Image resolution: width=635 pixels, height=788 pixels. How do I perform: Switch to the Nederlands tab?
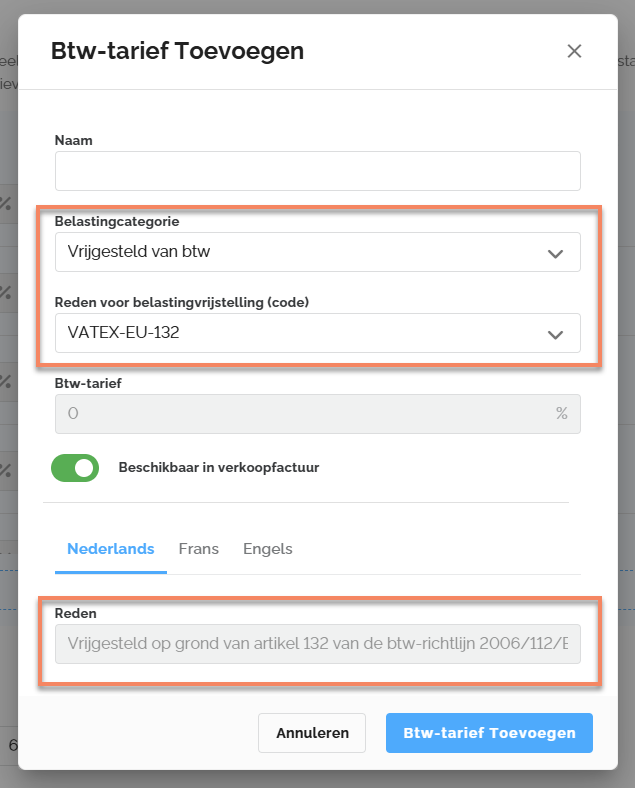point(111,549)
